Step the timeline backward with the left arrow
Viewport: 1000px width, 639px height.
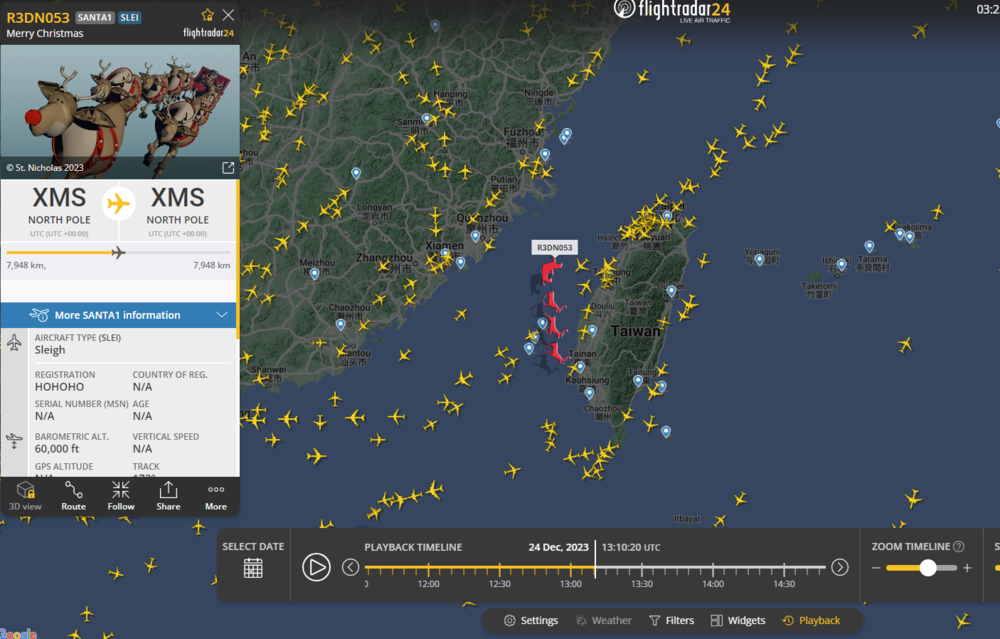pos(350,567)
